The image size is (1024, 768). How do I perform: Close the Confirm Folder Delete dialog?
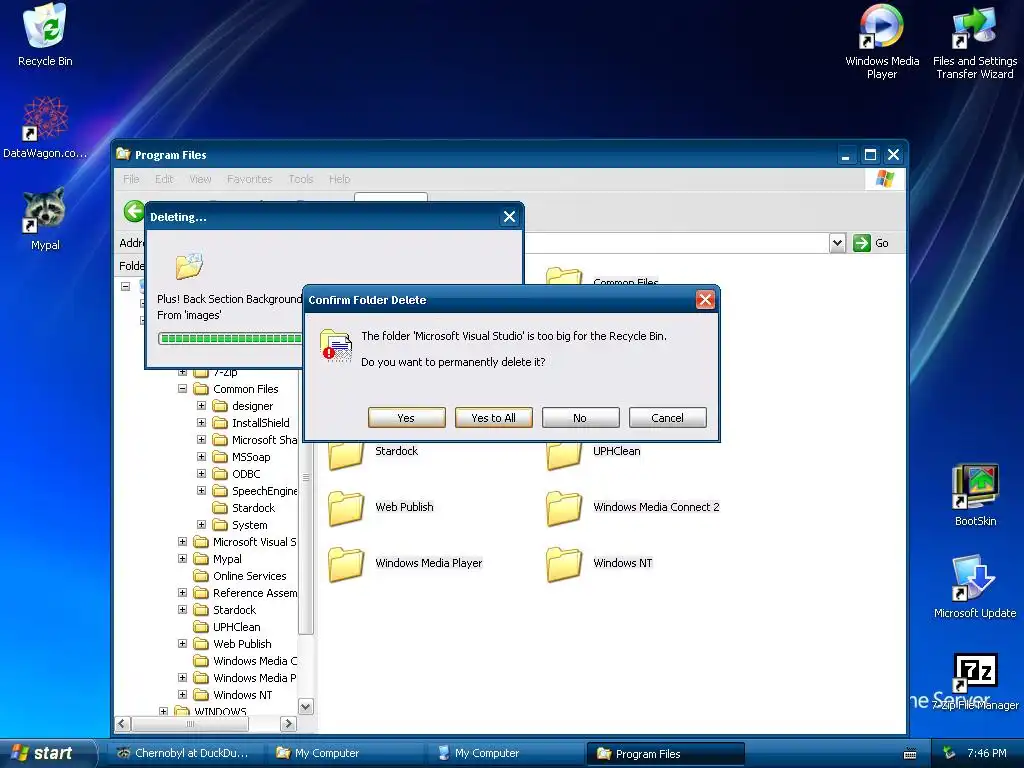pos(705,300)
